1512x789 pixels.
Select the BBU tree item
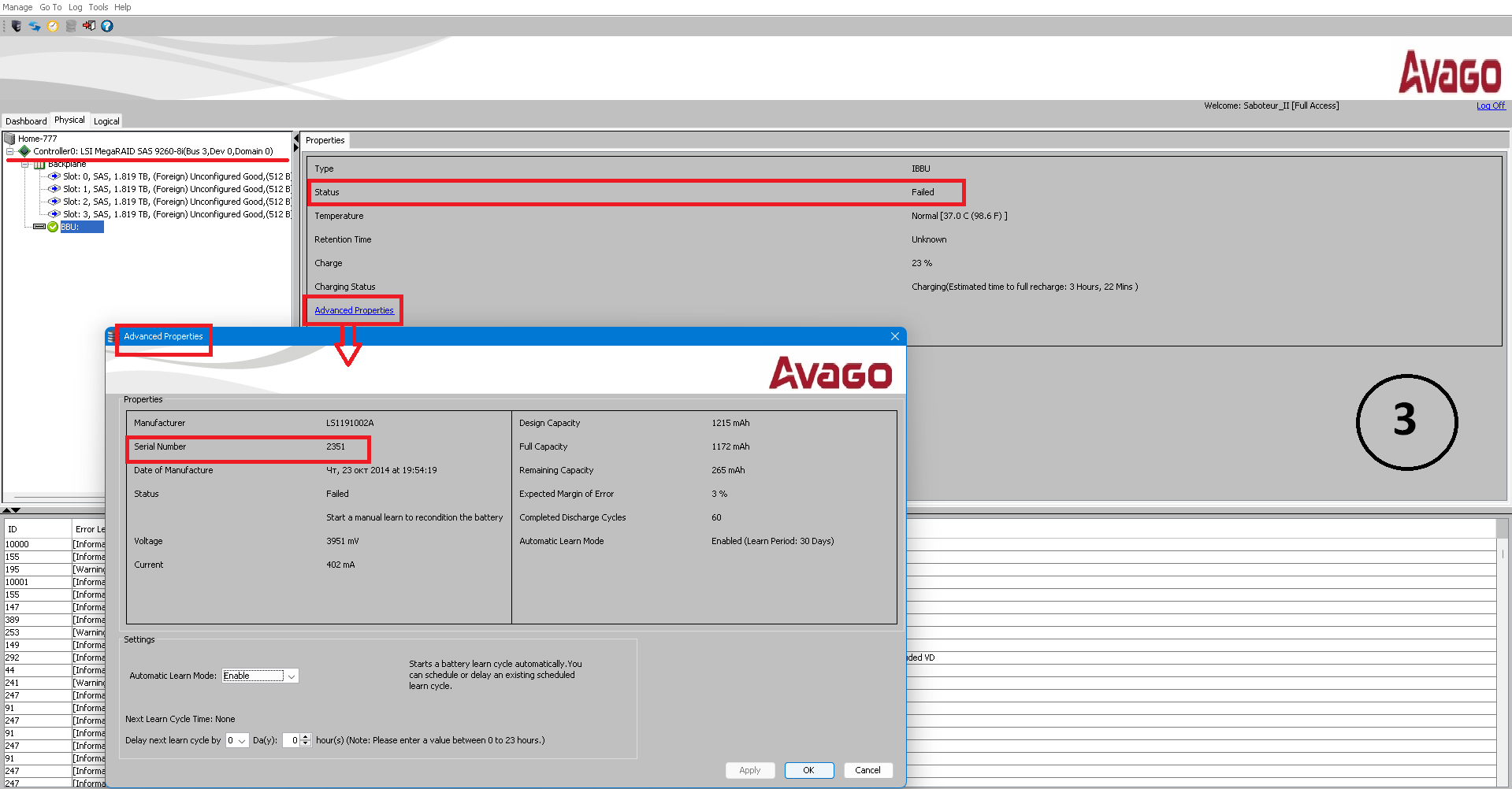pyautogui.click(x=82, y=227)
